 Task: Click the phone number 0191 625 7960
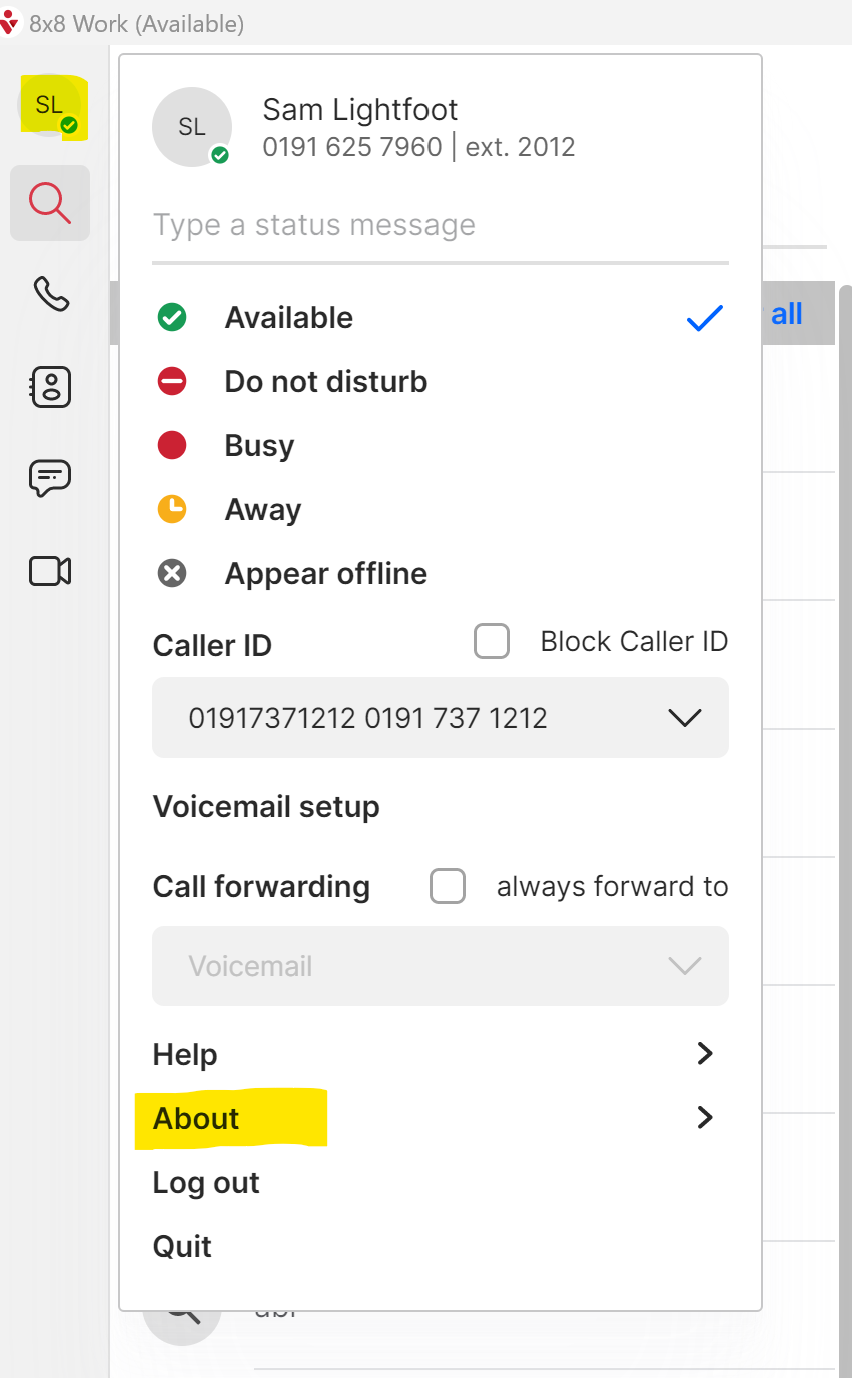click(x=352, y=147)
